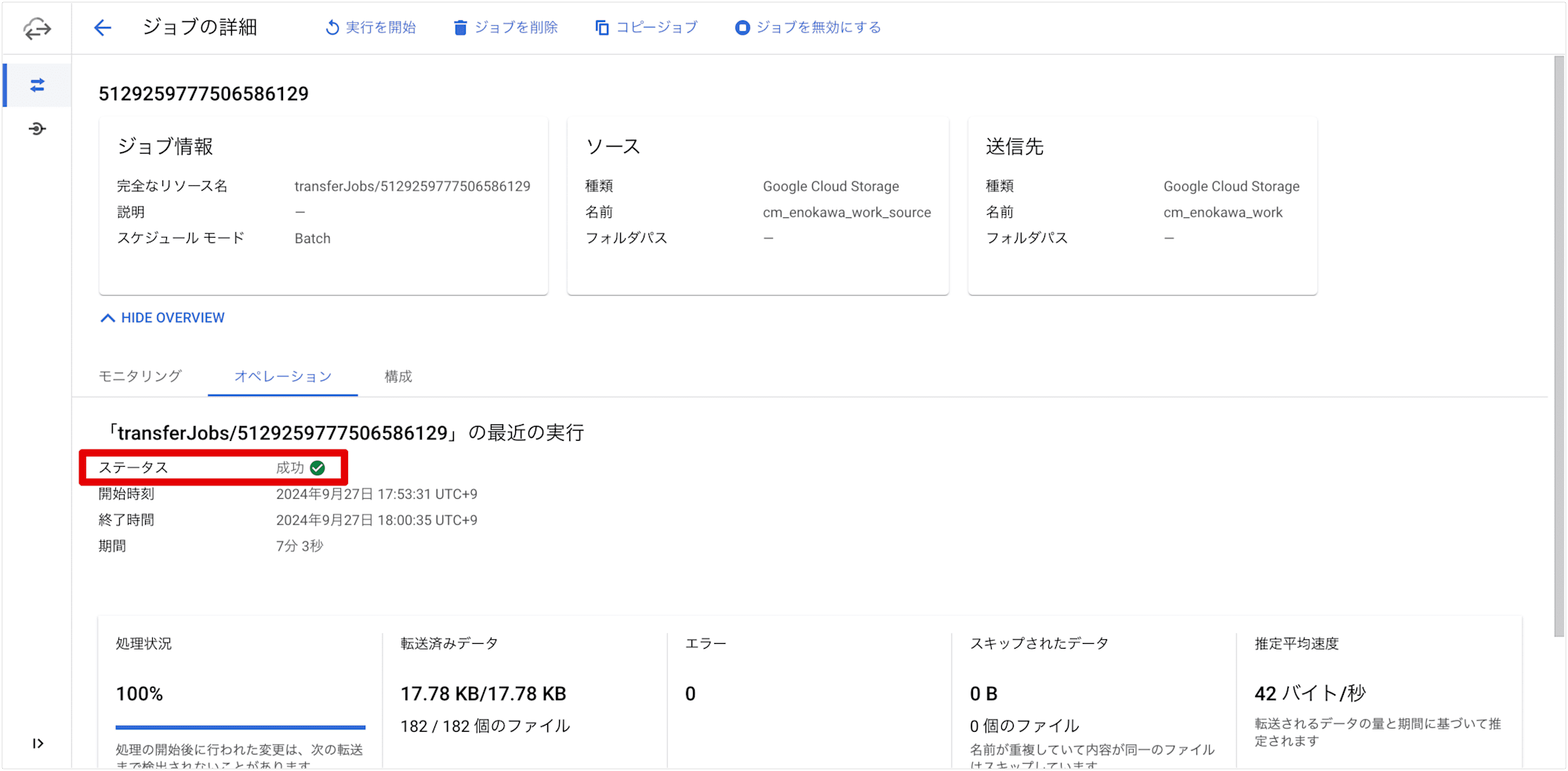
Task: Click source type Google Cloud Storage under ソース
Action: click(x=831, y=187)
